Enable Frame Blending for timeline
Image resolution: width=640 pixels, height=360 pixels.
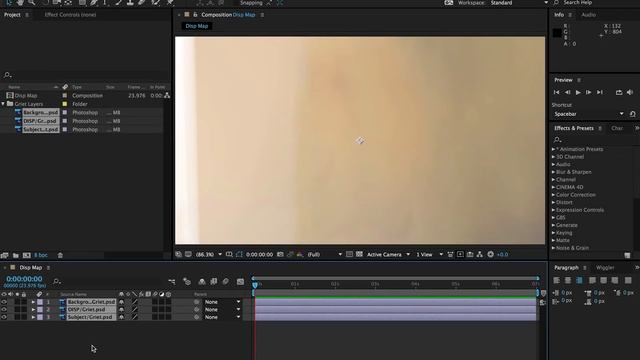pos(213,282)
